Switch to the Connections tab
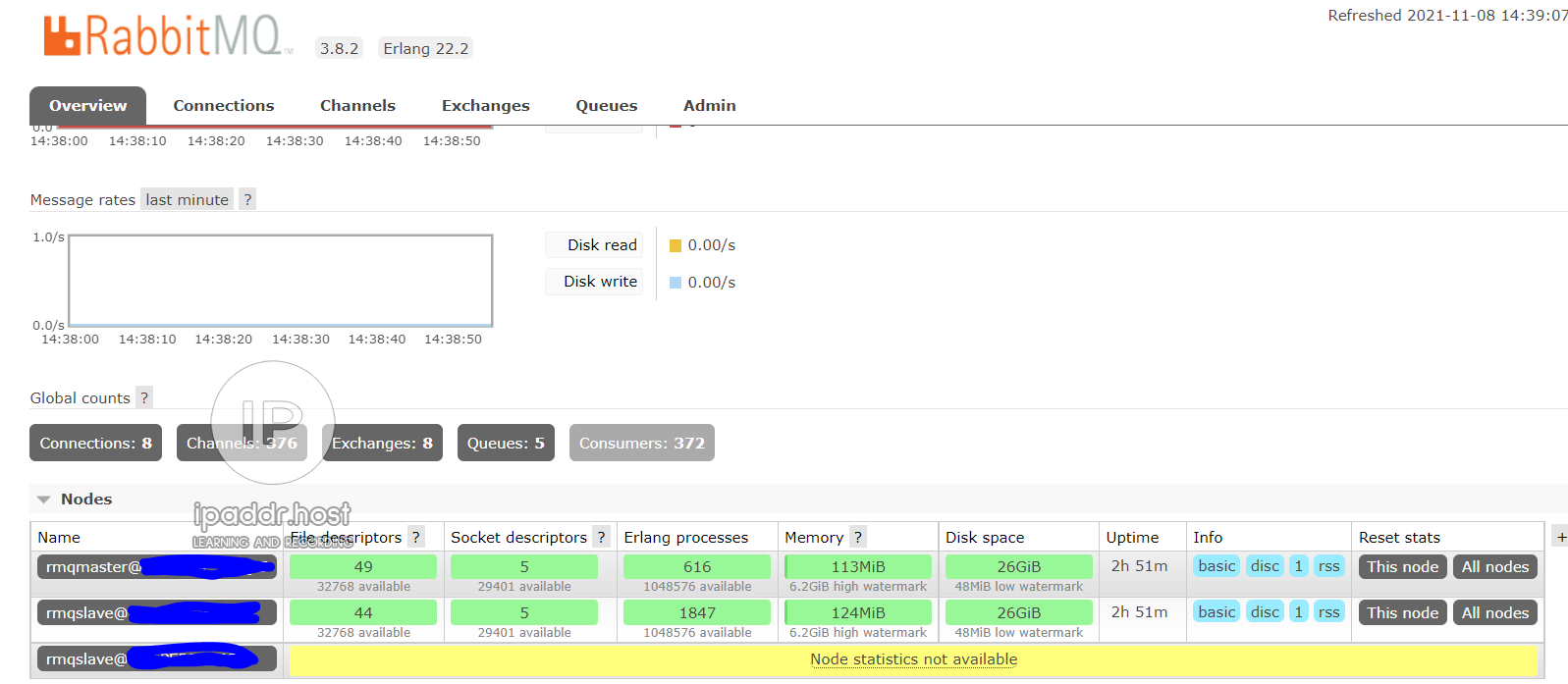 (x=224, y=106)
